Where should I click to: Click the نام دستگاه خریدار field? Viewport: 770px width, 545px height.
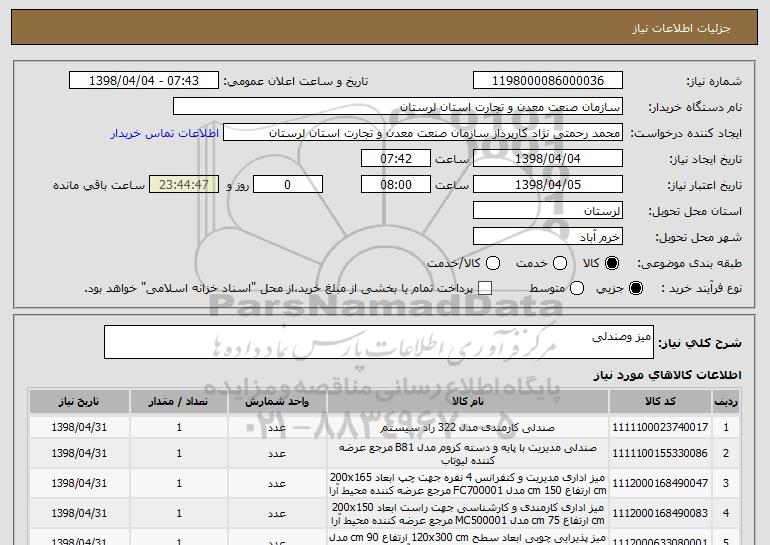[x=398, y=107]
